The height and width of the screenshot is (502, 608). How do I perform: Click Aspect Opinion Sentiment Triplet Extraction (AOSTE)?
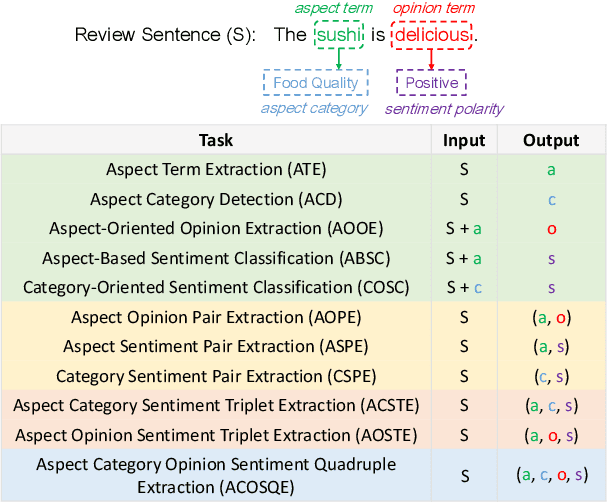coord(215,435)
